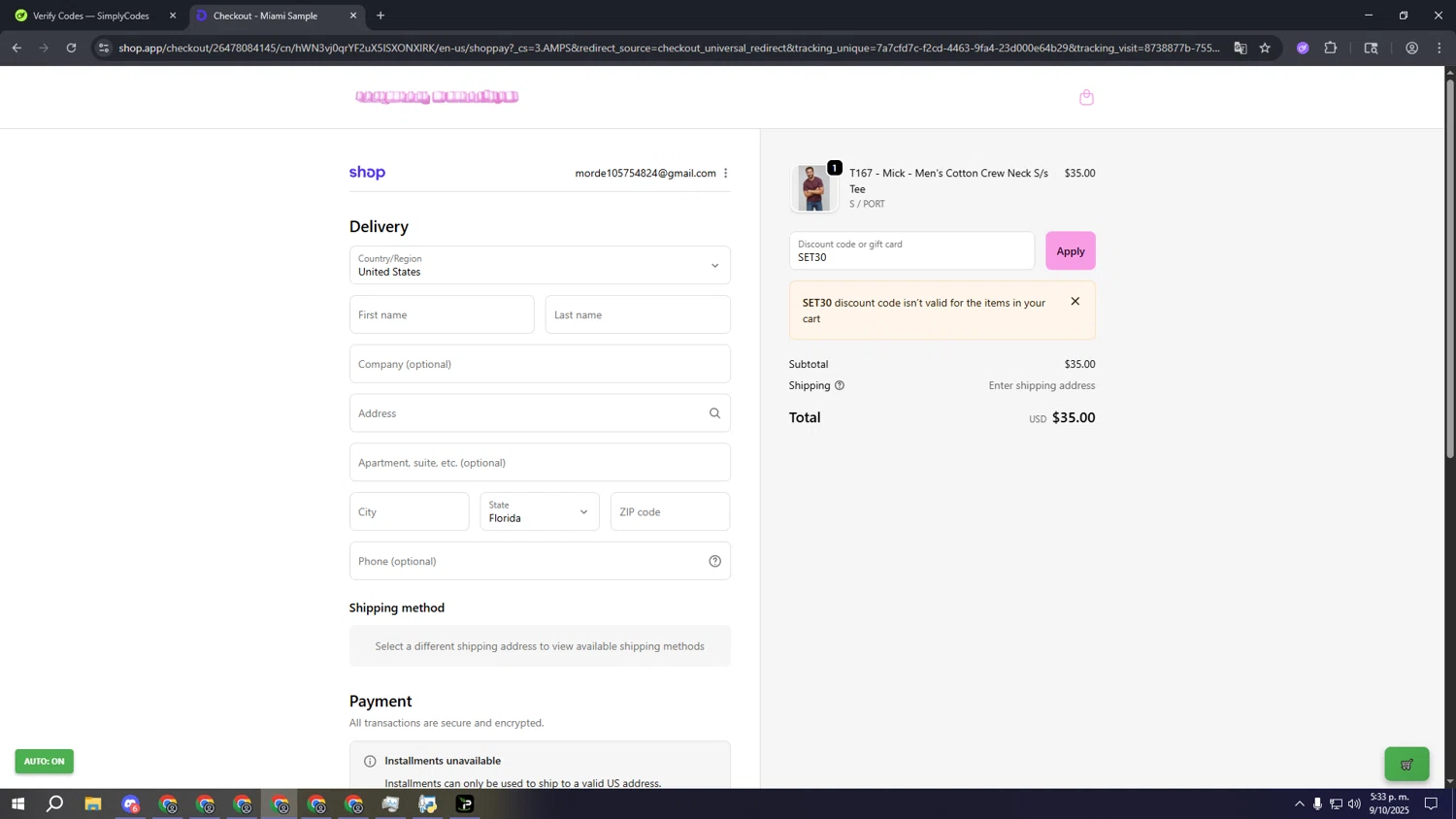Open the volume control in system tray
Viewport: 1456px width, 819px height.
pos(1354,803)
